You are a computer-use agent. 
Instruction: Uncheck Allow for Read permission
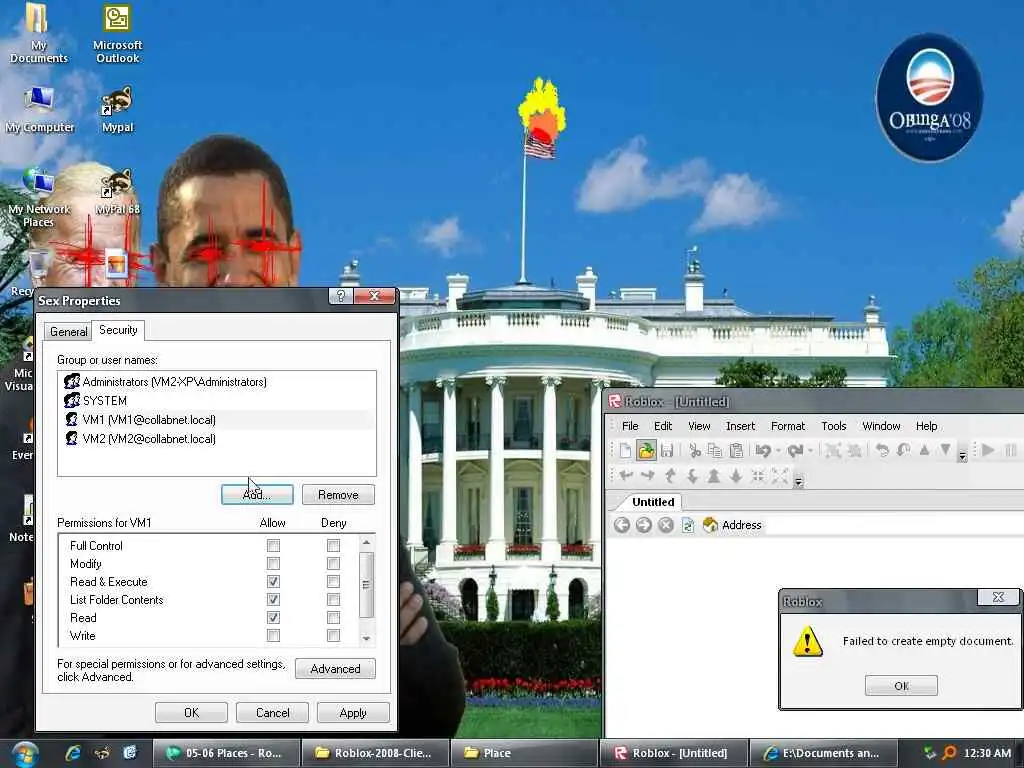coord(273,617)
